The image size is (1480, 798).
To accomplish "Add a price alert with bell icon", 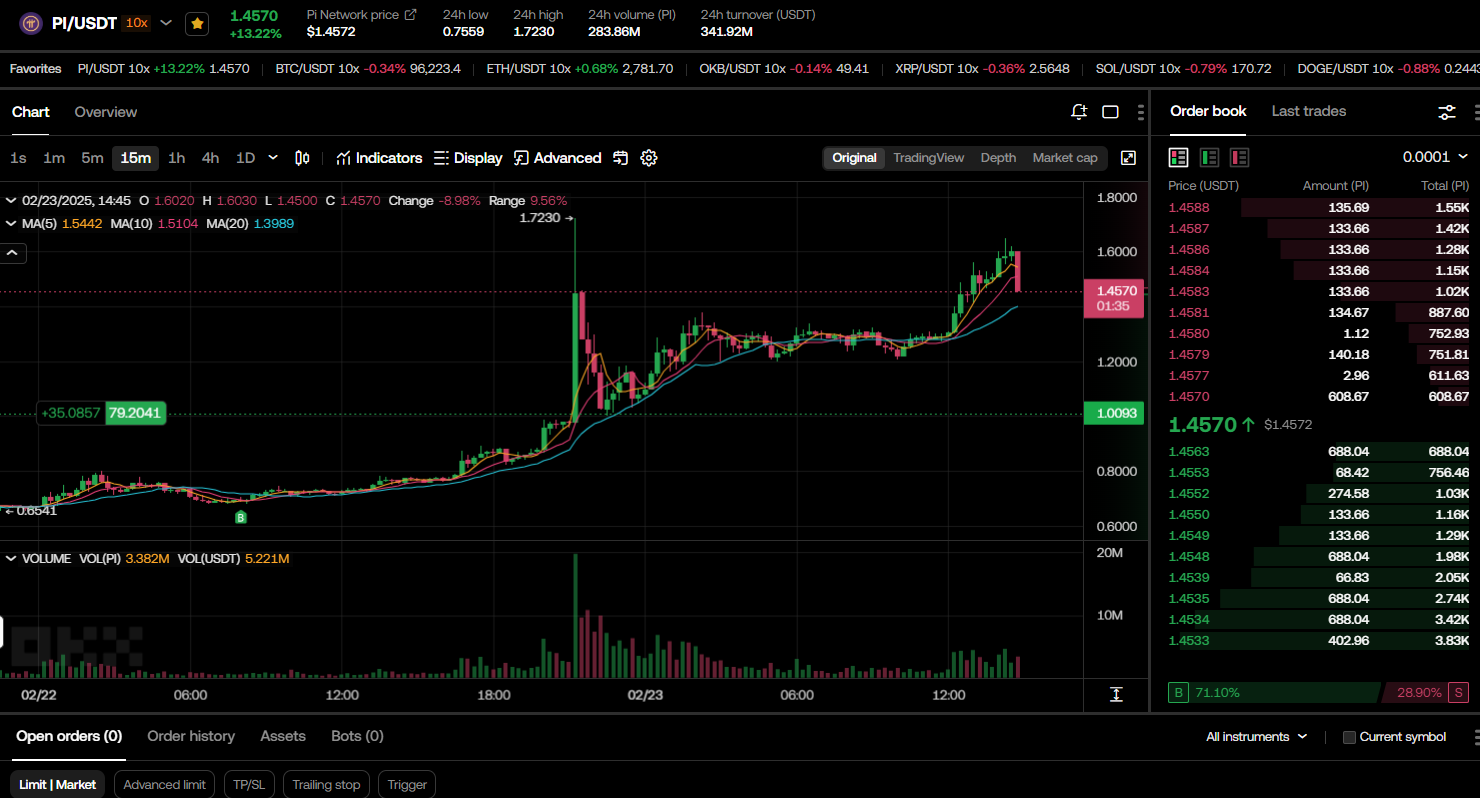I will tap(1078, 112).
